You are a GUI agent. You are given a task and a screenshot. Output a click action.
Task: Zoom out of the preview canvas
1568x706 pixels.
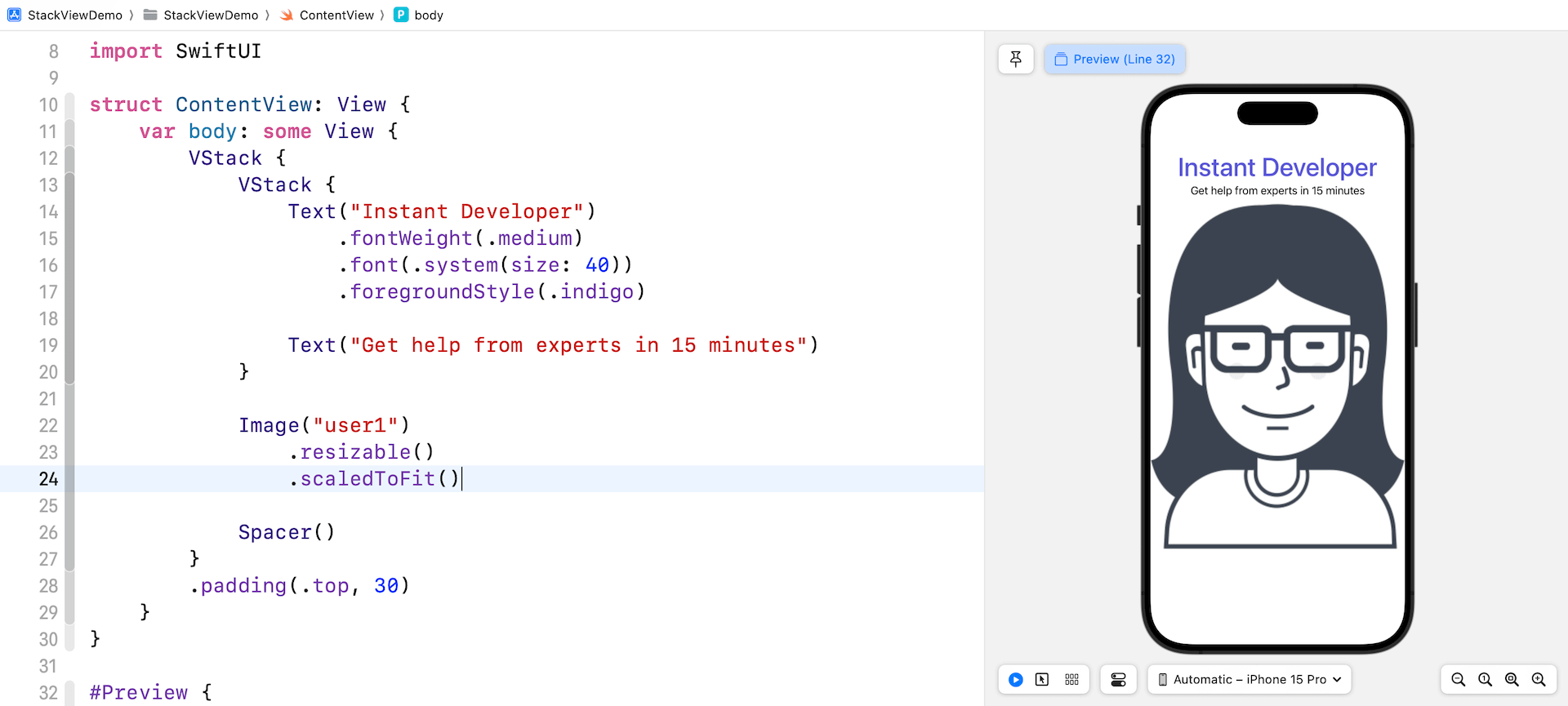click(x=1458, y=680)
